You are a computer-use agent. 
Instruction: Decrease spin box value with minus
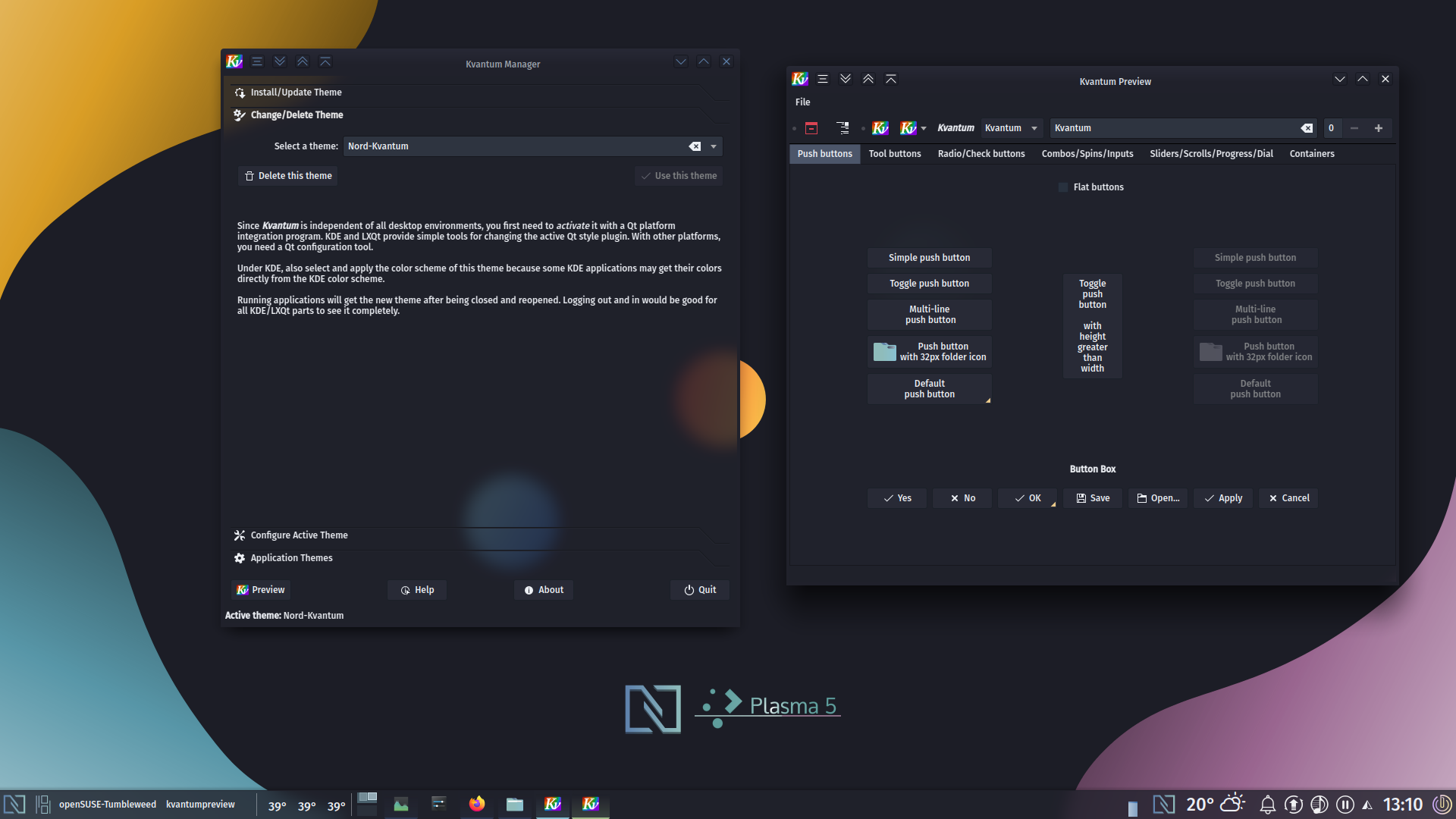(1354, 128)
